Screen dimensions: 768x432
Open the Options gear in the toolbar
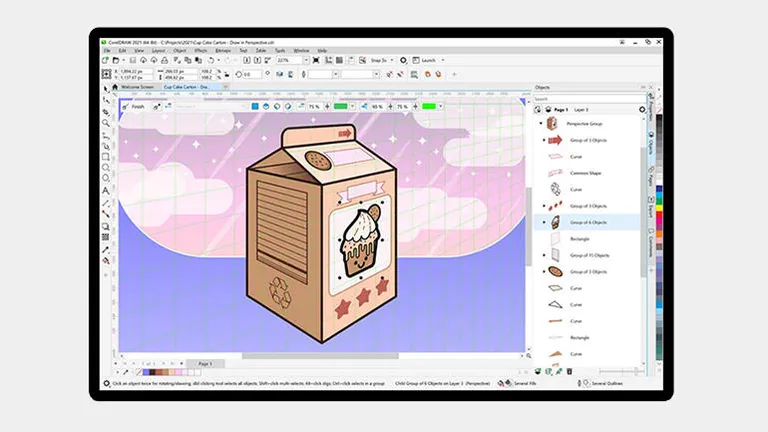point(403,61)
